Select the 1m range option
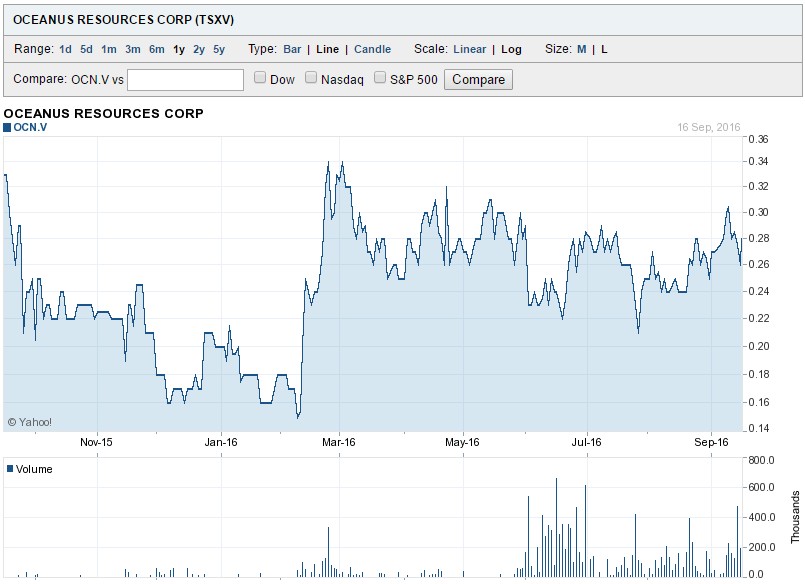Image resolution: width=805 pixels, height=584 pixels. 109,49
